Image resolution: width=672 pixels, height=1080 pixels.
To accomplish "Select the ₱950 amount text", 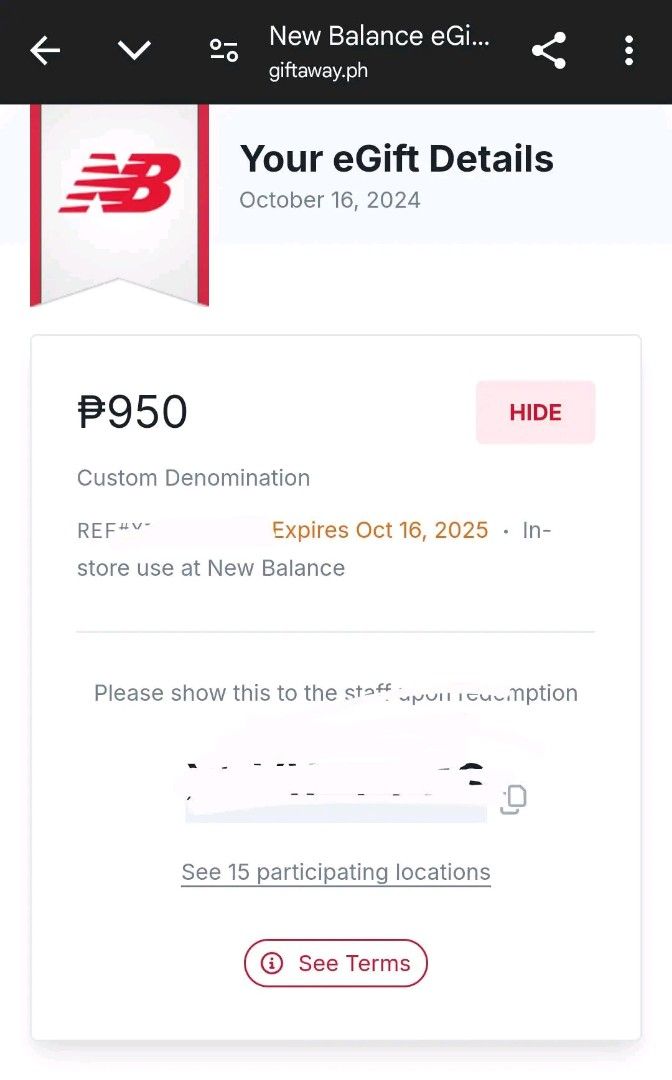I will click(132, 412).
